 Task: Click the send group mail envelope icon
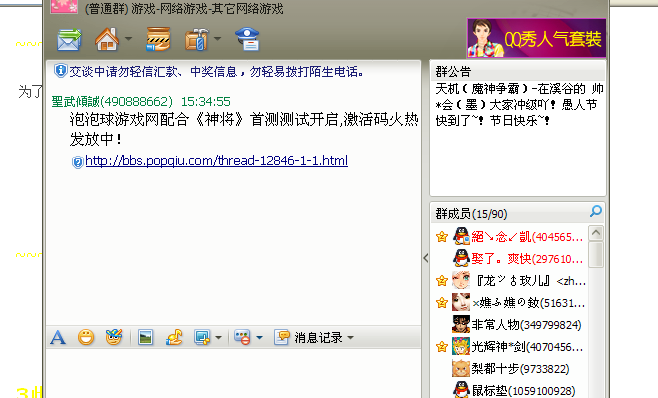(69, 39)
